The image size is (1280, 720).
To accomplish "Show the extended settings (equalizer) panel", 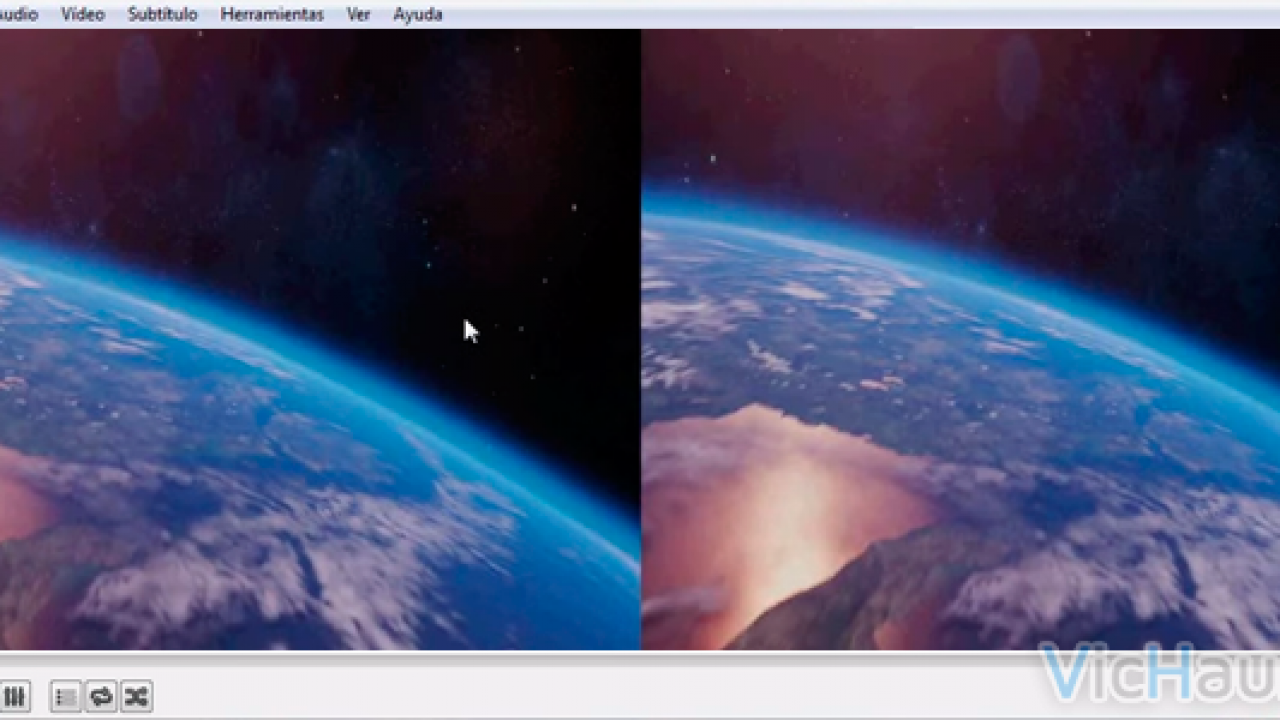I will tap(14, 696).
